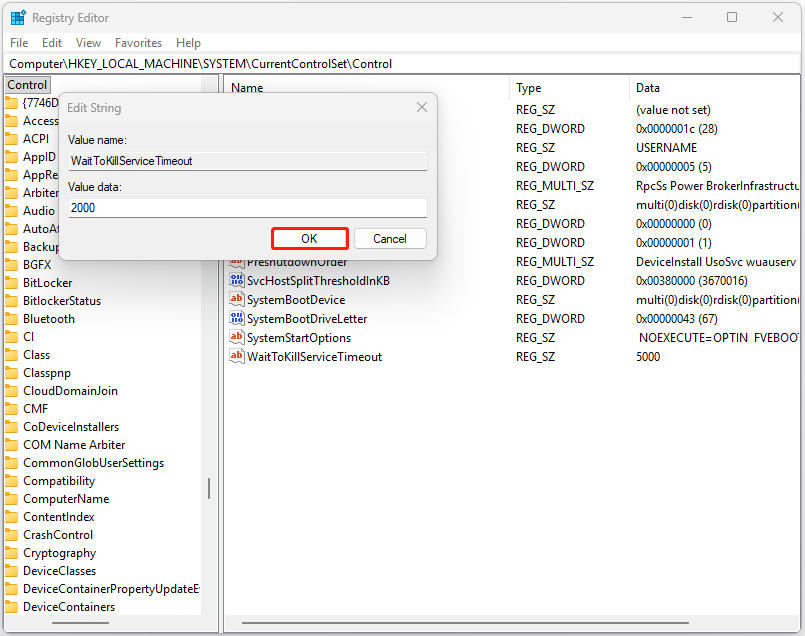Screen dimensions: 805x636
Task: Click the 0x00380000 (3670016) data value
Action: point(692,281)
